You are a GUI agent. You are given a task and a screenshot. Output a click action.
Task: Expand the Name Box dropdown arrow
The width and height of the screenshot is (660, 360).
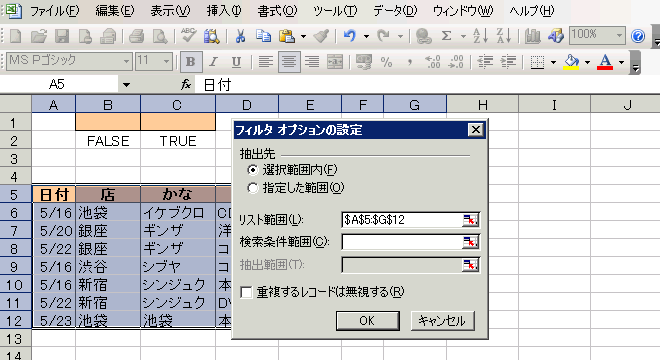tap(126, 85)
